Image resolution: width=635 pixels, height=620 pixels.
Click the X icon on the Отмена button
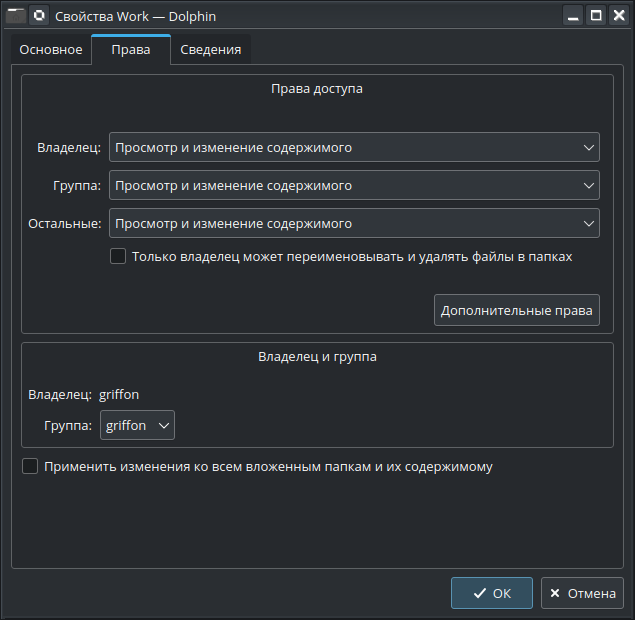555,593
